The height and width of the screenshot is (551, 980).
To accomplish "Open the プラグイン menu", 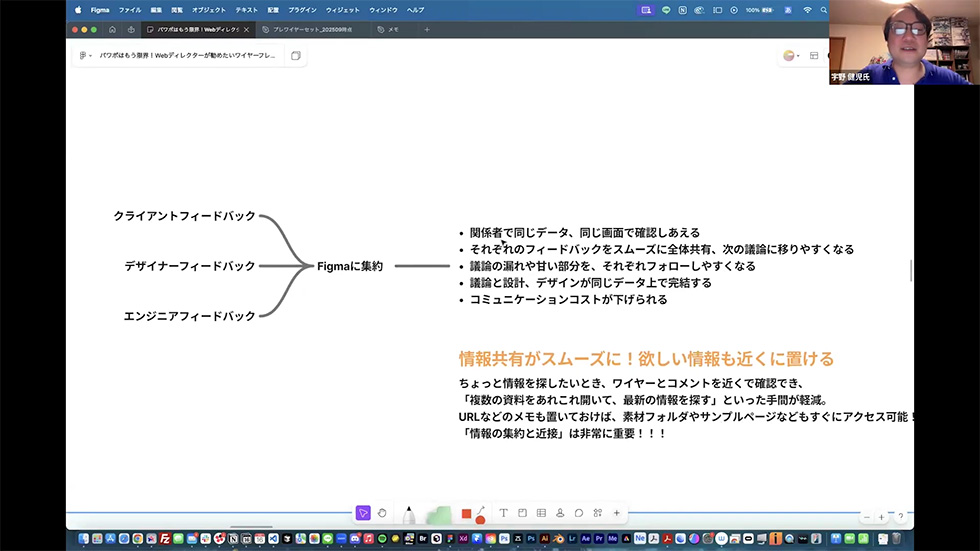I will [302, 10].
